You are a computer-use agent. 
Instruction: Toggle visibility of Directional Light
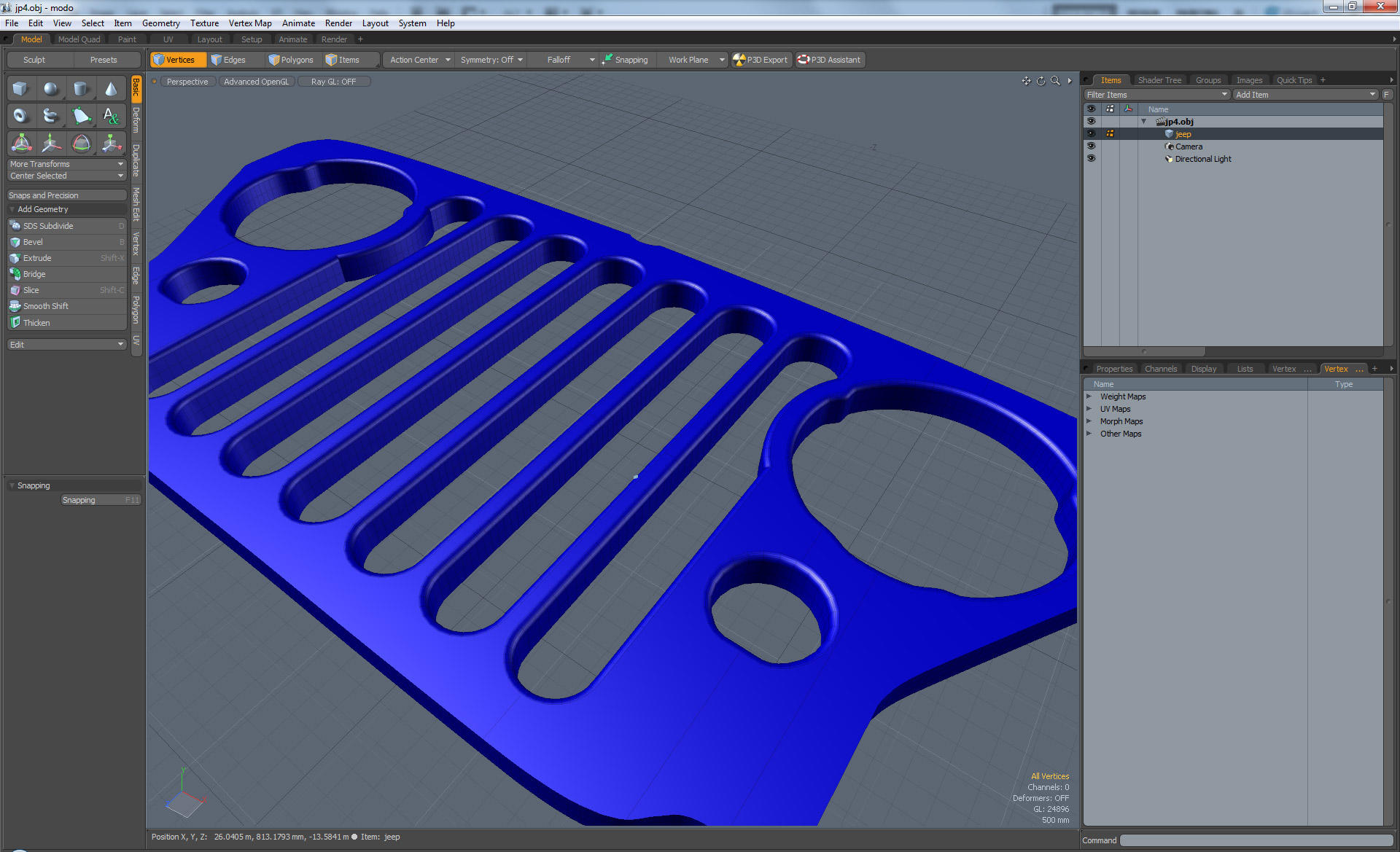[x=1091, y=159]
